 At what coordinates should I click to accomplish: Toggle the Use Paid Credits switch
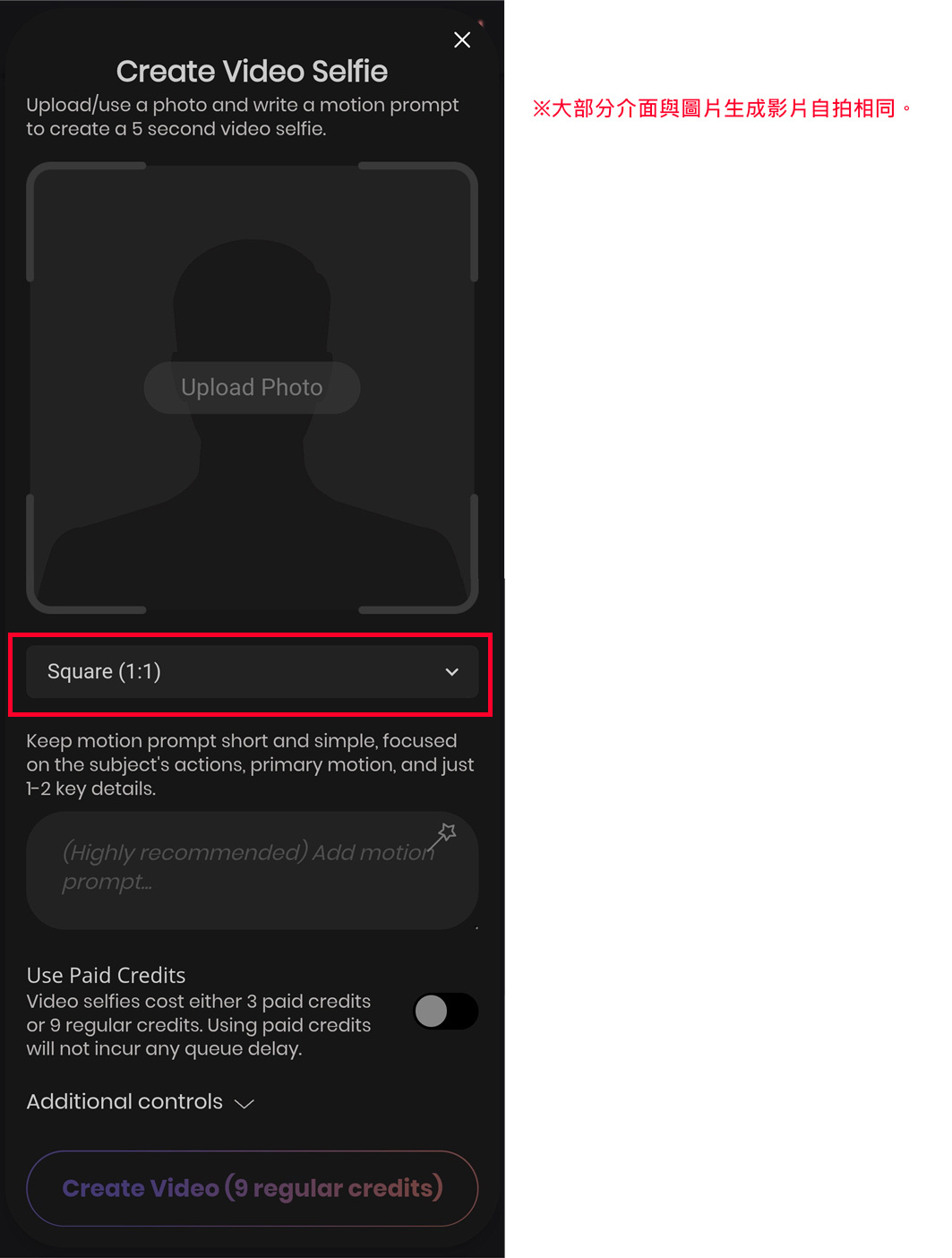445,1012
